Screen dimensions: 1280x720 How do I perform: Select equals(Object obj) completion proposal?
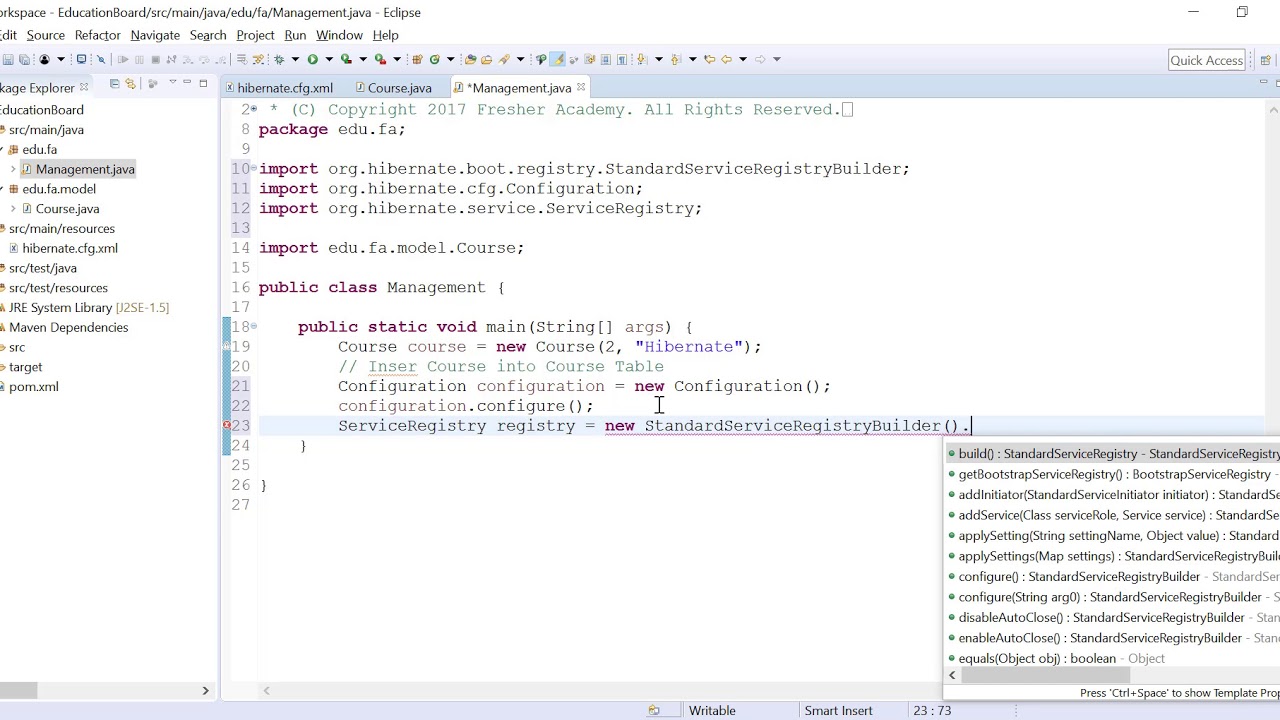click(x=1112, y=658)
